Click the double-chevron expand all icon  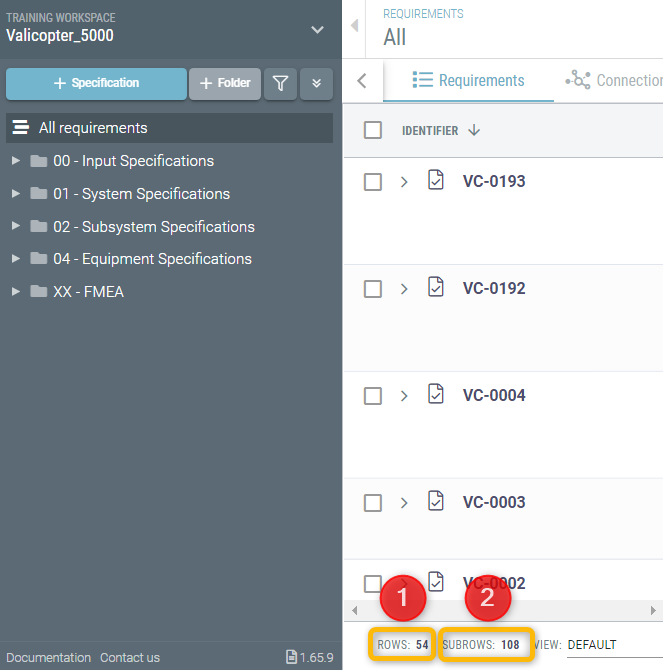point(316,83)
